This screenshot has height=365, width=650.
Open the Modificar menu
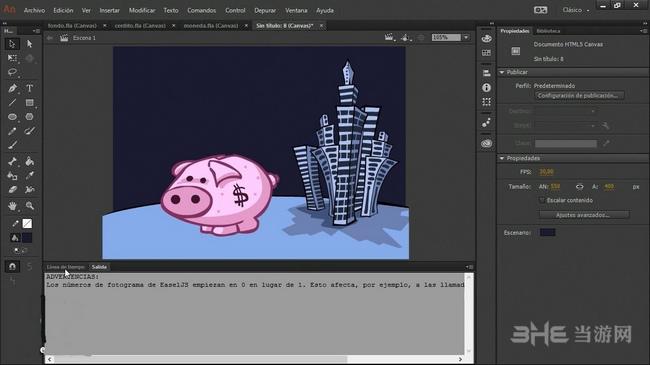tap(142, 10)
